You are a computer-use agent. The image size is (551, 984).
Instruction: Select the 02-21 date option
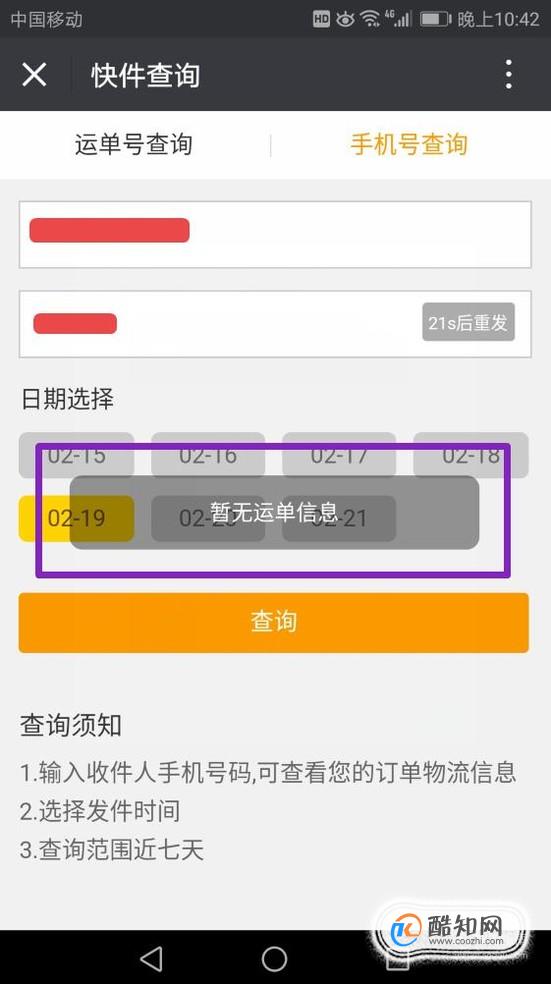point(339,518)
